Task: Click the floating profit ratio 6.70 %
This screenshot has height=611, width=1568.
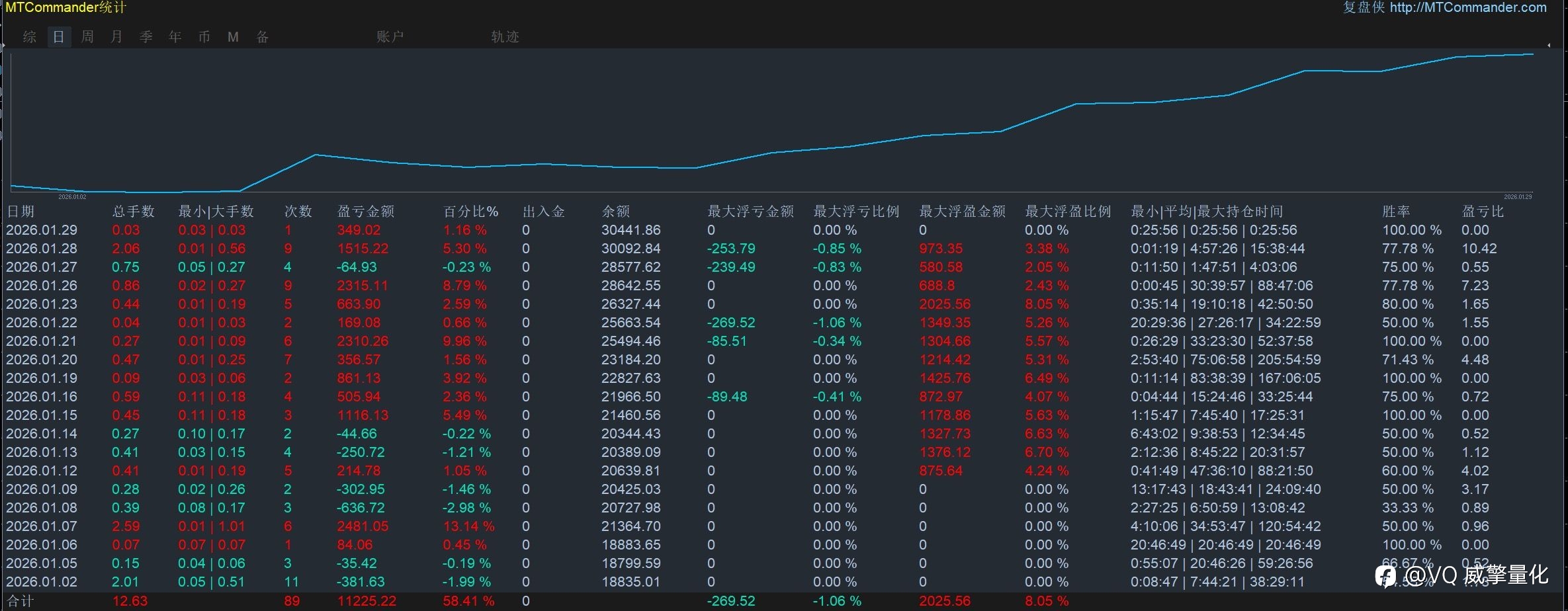Action: tap(1047, 452)
